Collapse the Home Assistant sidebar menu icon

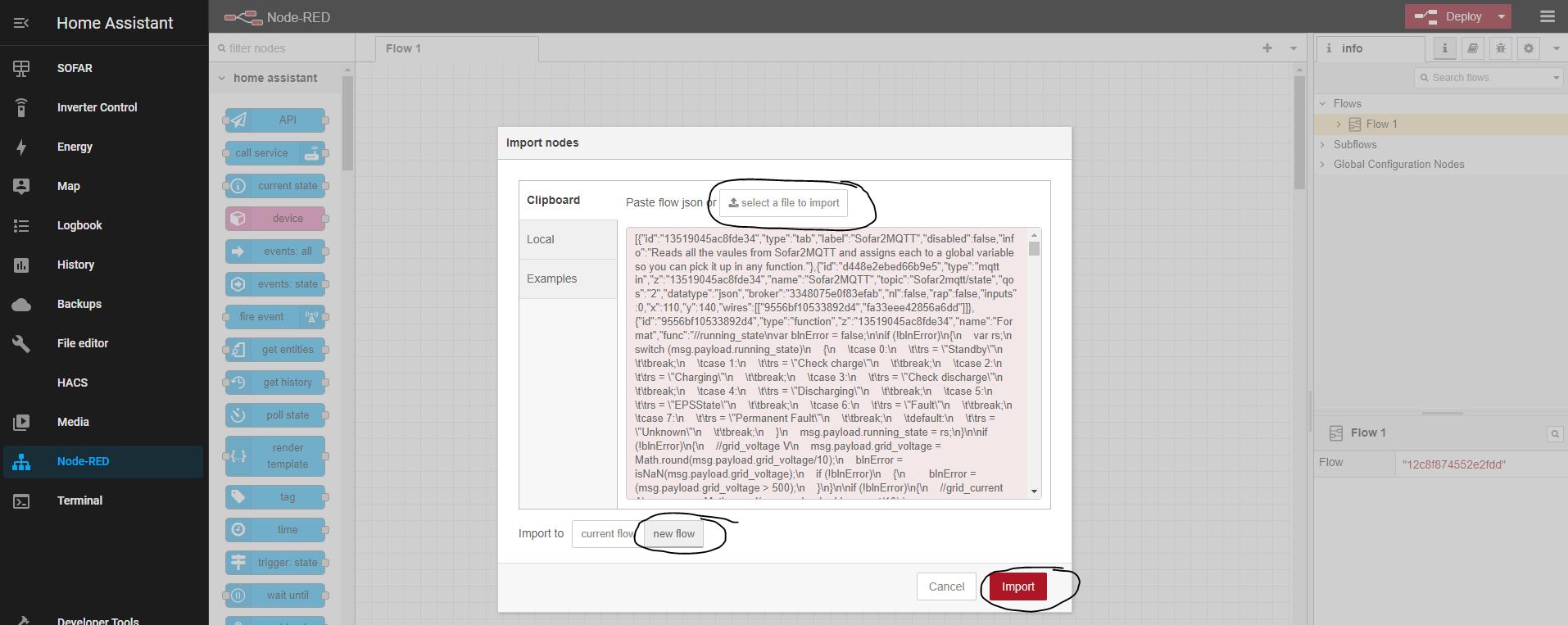click(21, 23)
